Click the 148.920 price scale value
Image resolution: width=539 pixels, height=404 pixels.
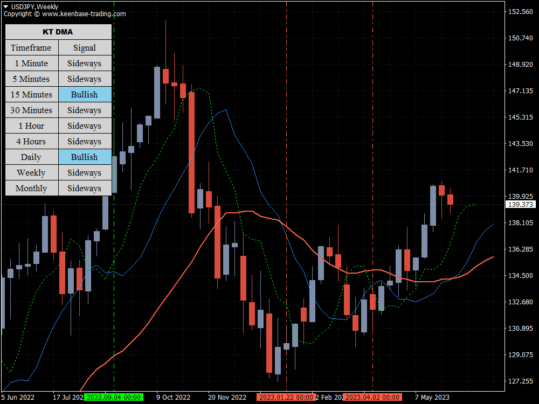[520, 64]
